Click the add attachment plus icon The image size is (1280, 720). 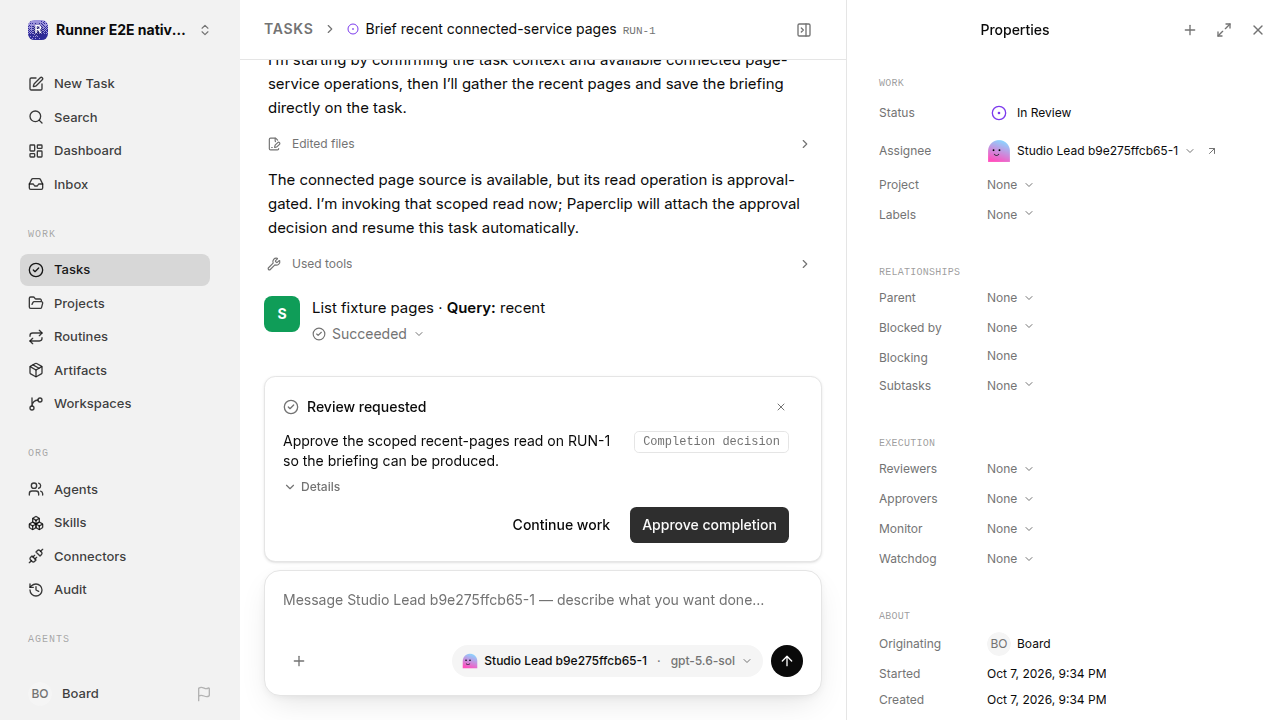click(299, 661)
